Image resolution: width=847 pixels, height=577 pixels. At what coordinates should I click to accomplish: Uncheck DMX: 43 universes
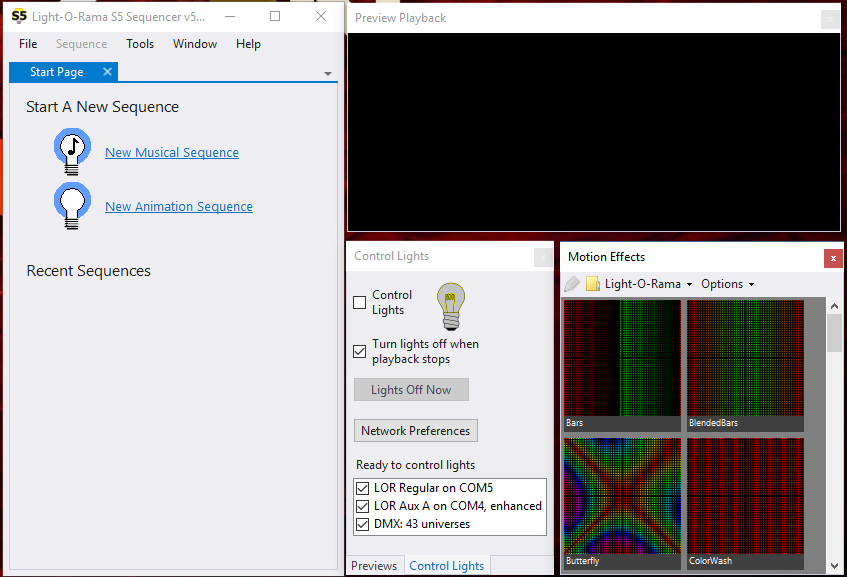click(362, 524)
